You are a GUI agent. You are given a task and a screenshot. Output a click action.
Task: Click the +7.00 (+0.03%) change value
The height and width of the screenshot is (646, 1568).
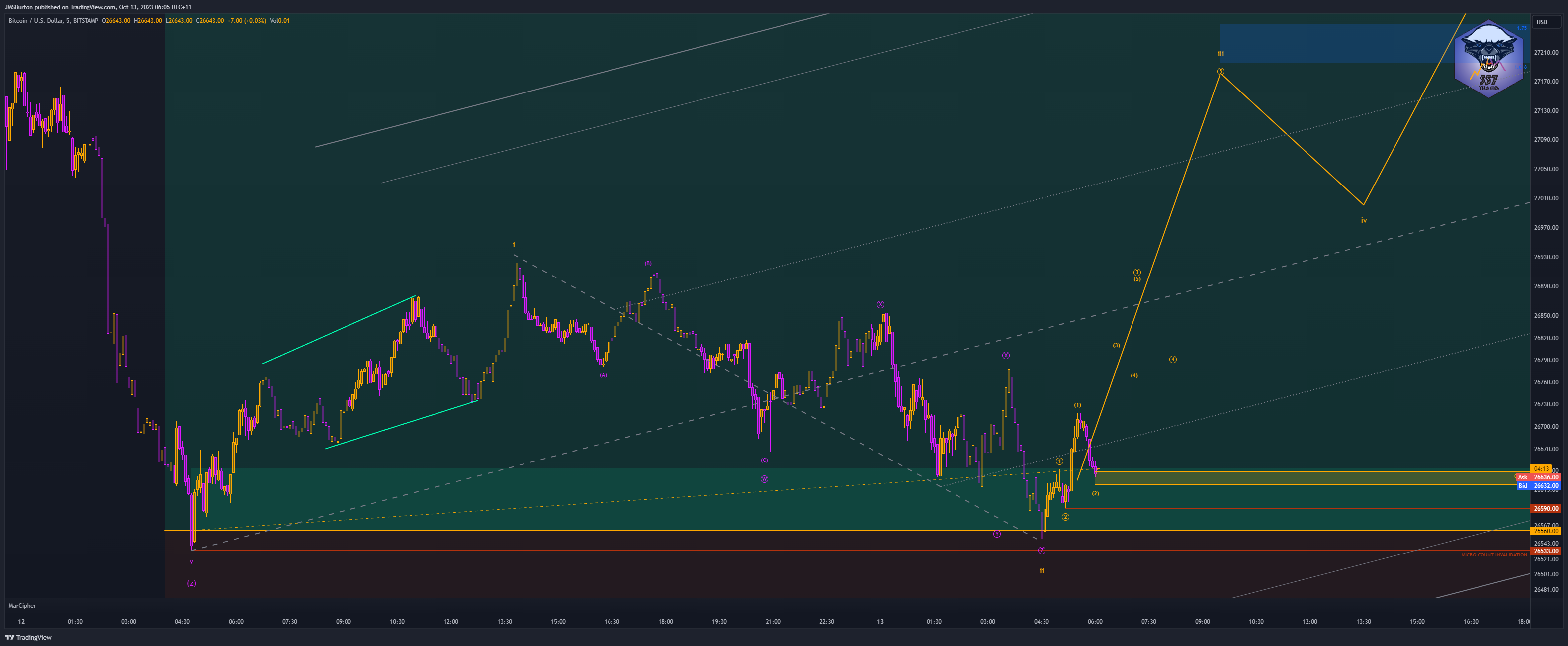(247, 21)
